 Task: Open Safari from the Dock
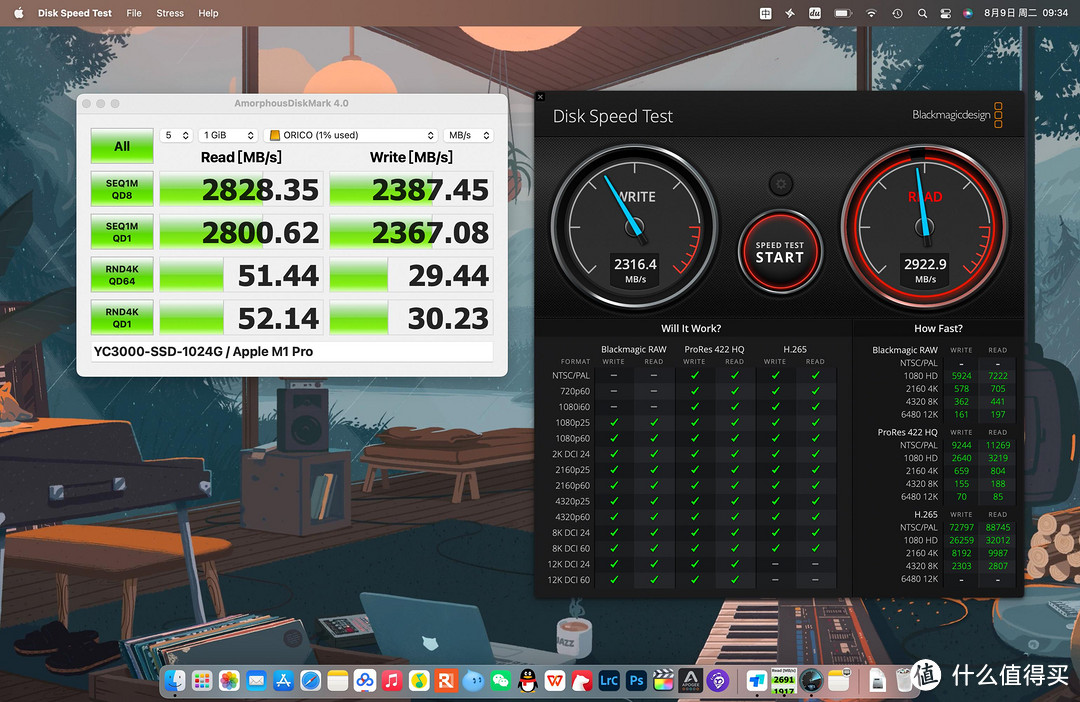pos(311,681)
